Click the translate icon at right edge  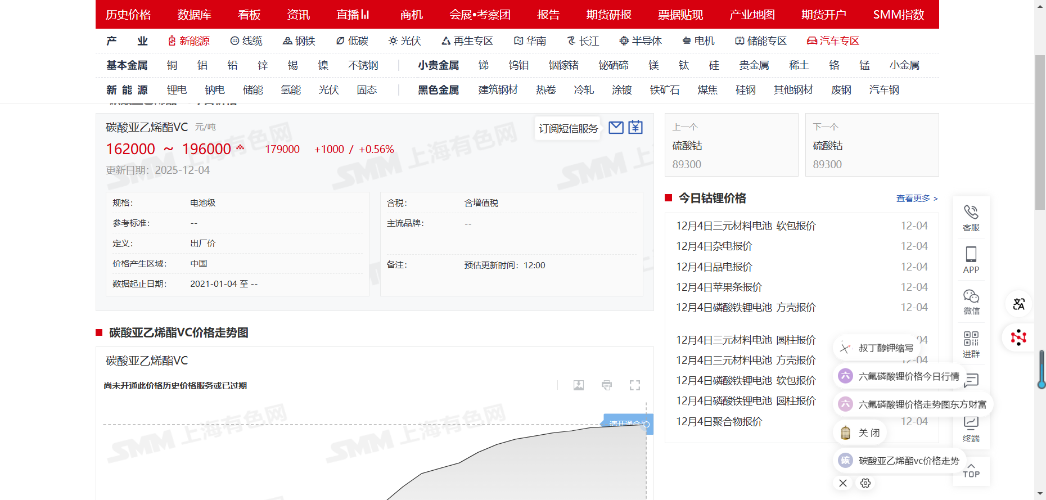coord(1019,305)
